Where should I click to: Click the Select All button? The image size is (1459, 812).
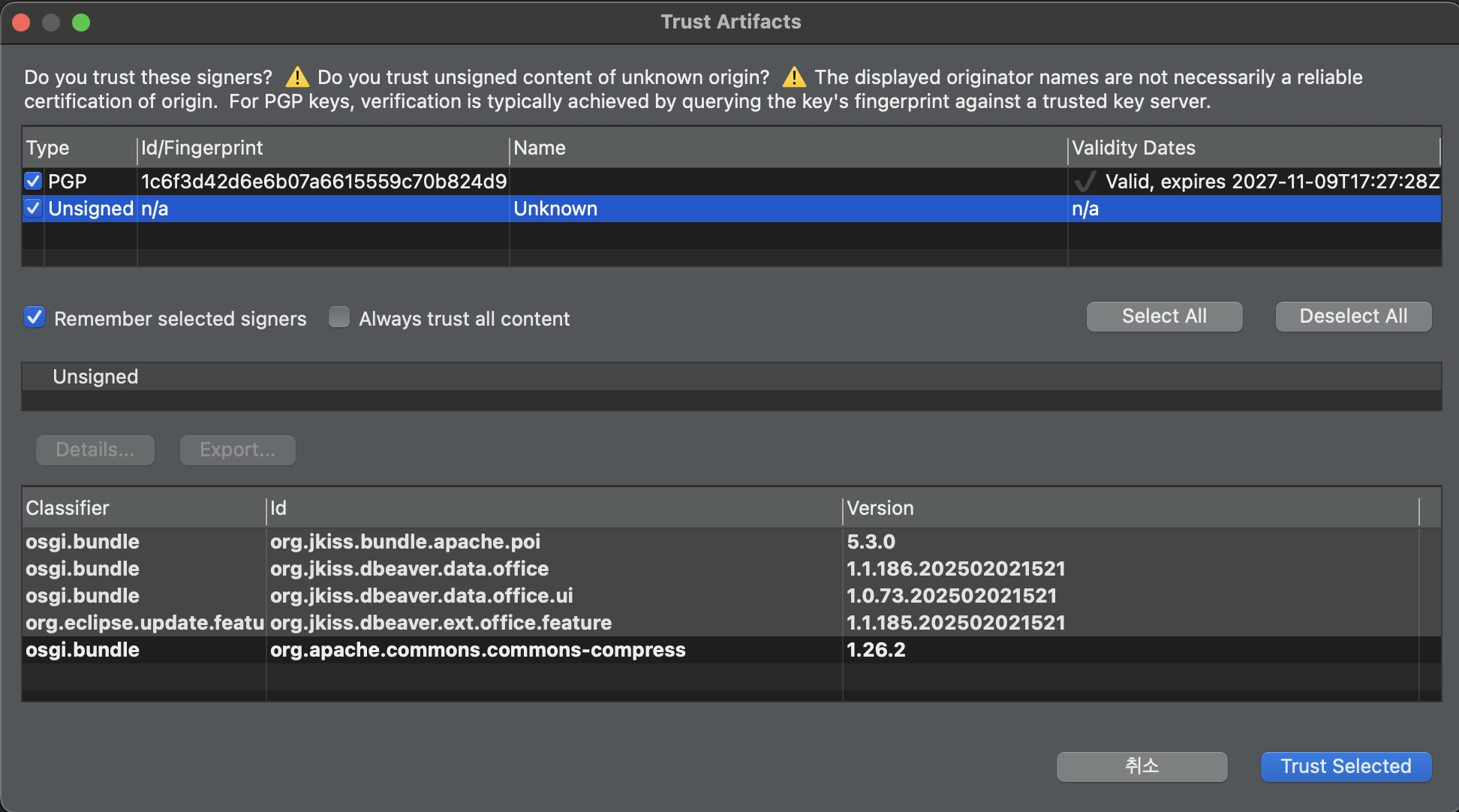(1164, 316)
